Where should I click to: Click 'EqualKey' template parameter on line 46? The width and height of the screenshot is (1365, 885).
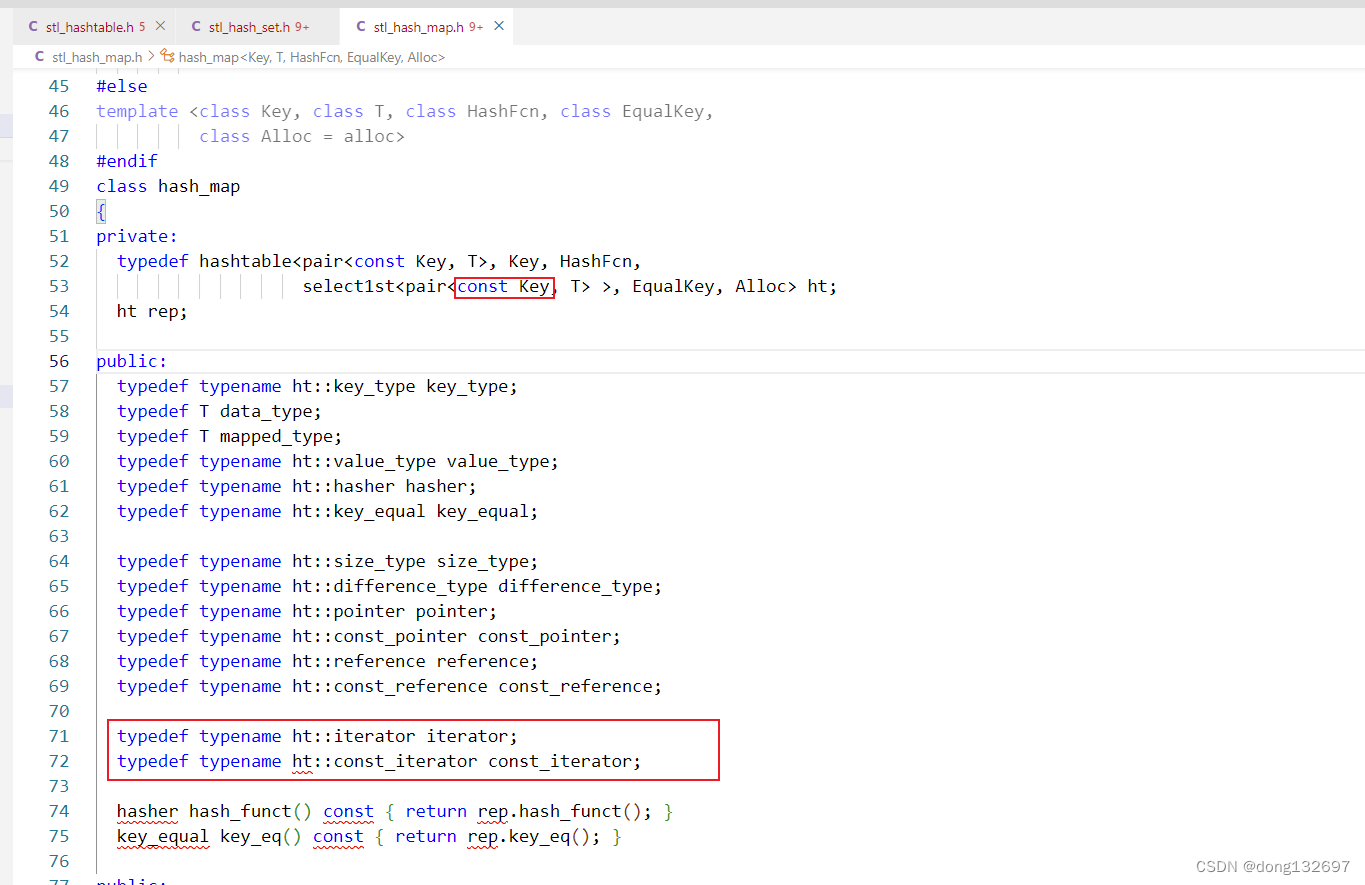tap(663, 111)
